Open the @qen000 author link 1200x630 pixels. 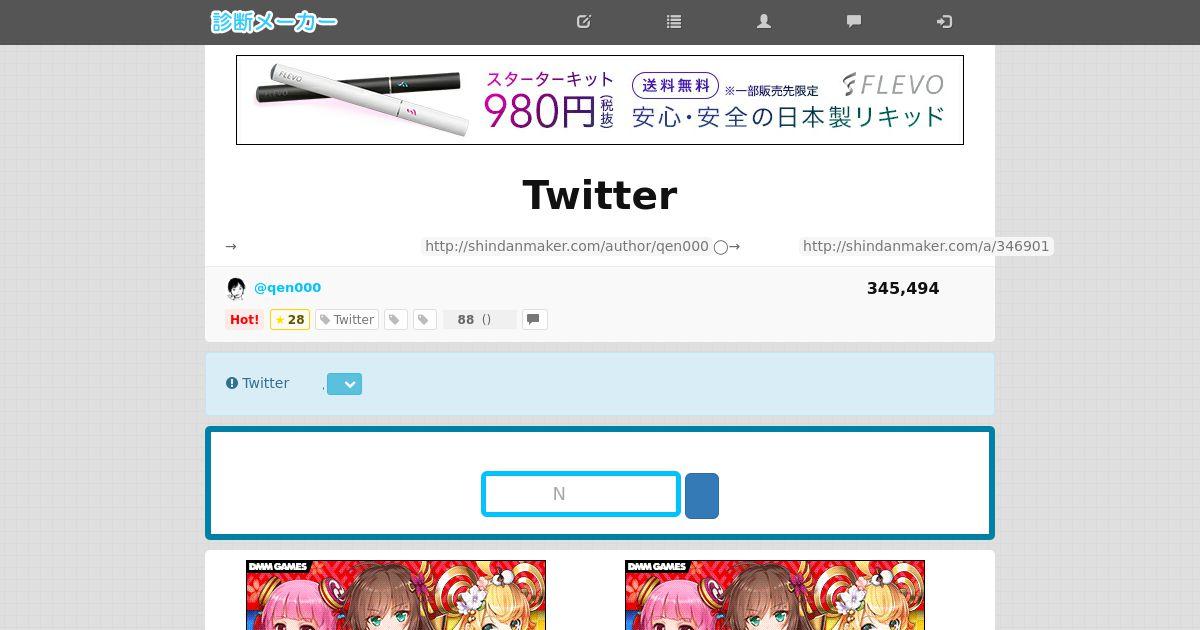[288, 288]
